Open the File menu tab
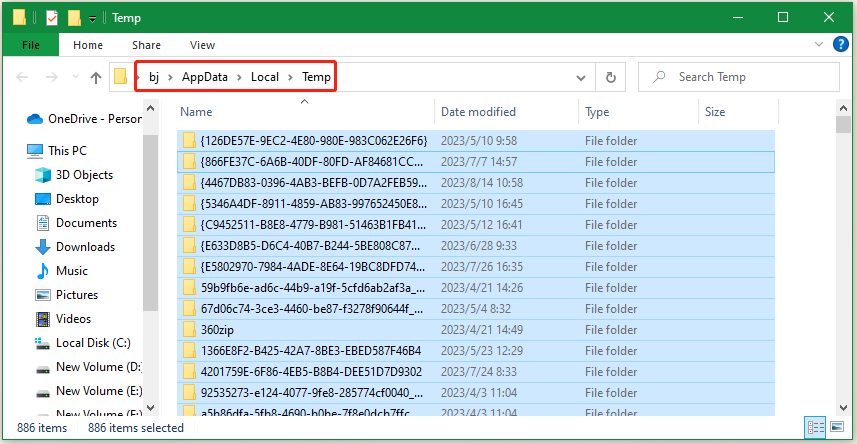The height and width of the screenshot is (444, 857). tap(31, 45)
